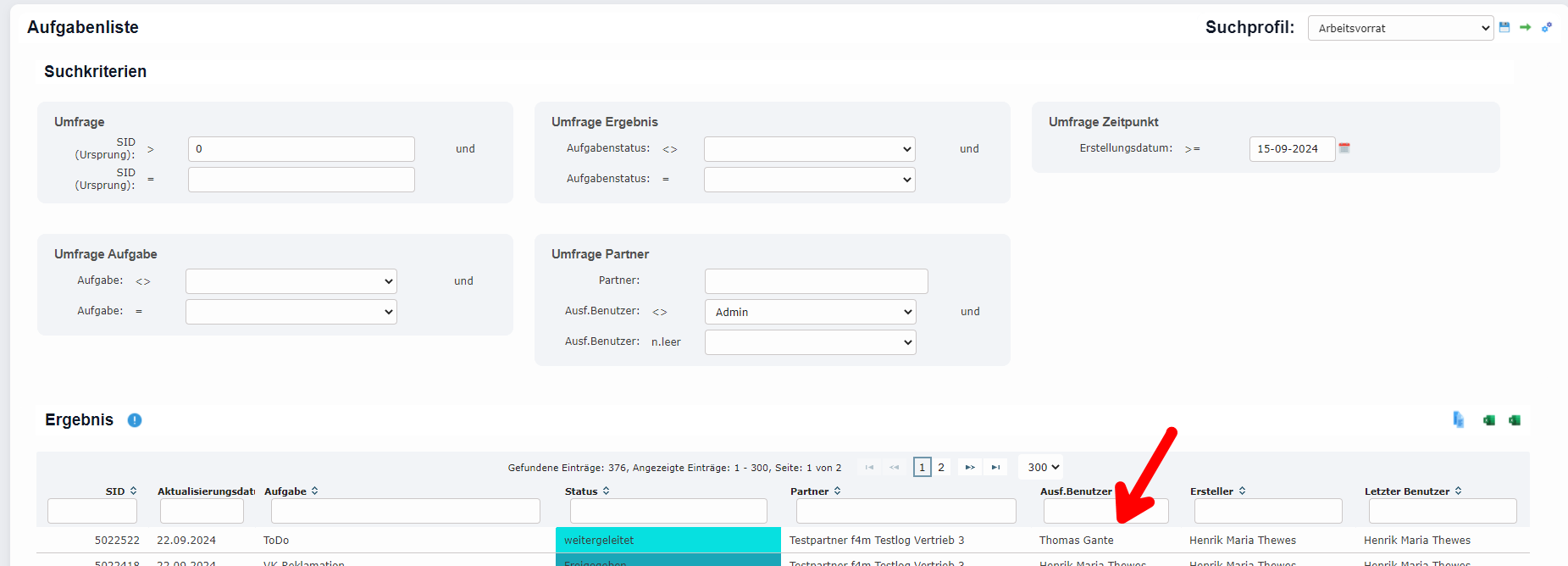1568x566 pixels.
Task: Sort results by the SID column
Action: click(x=120, y=491)
